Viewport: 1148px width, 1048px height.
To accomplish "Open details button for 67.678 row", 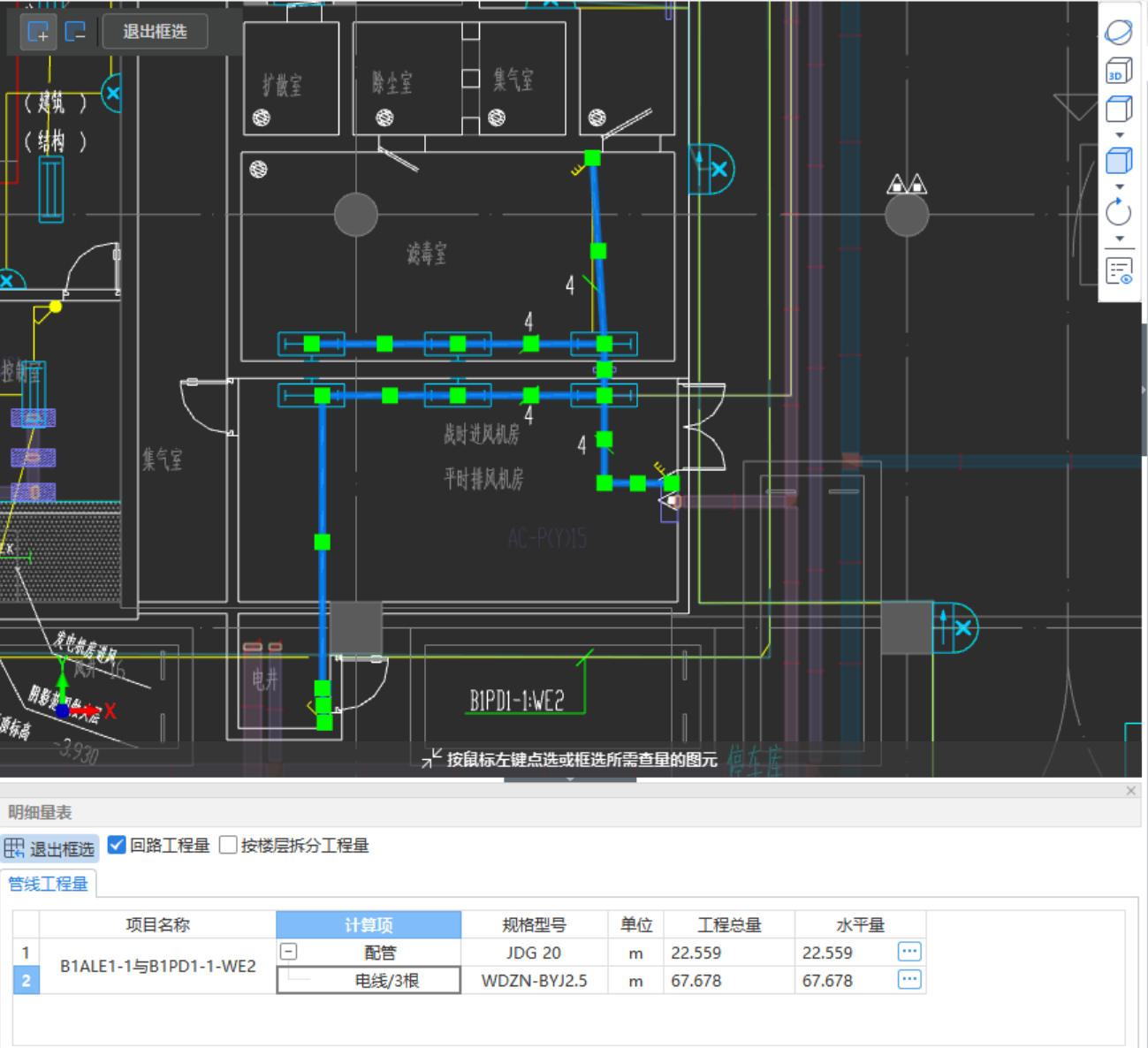I will tap(909, 979).
